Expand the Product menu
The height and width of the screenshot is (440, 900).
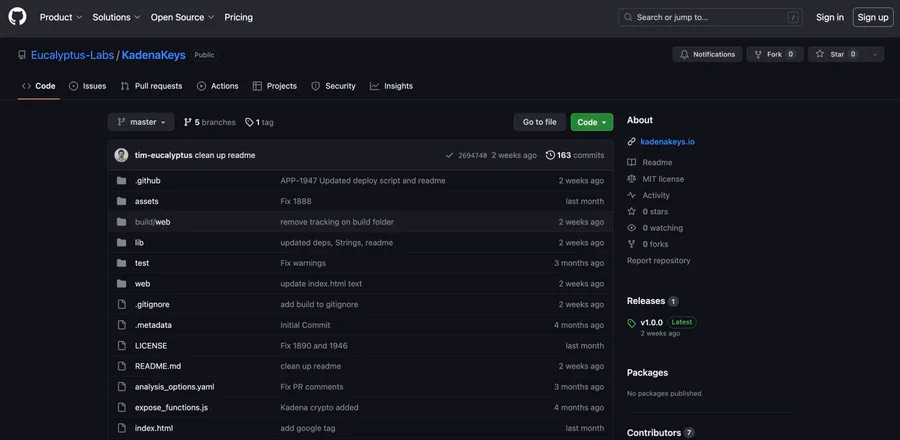(61, 17)
